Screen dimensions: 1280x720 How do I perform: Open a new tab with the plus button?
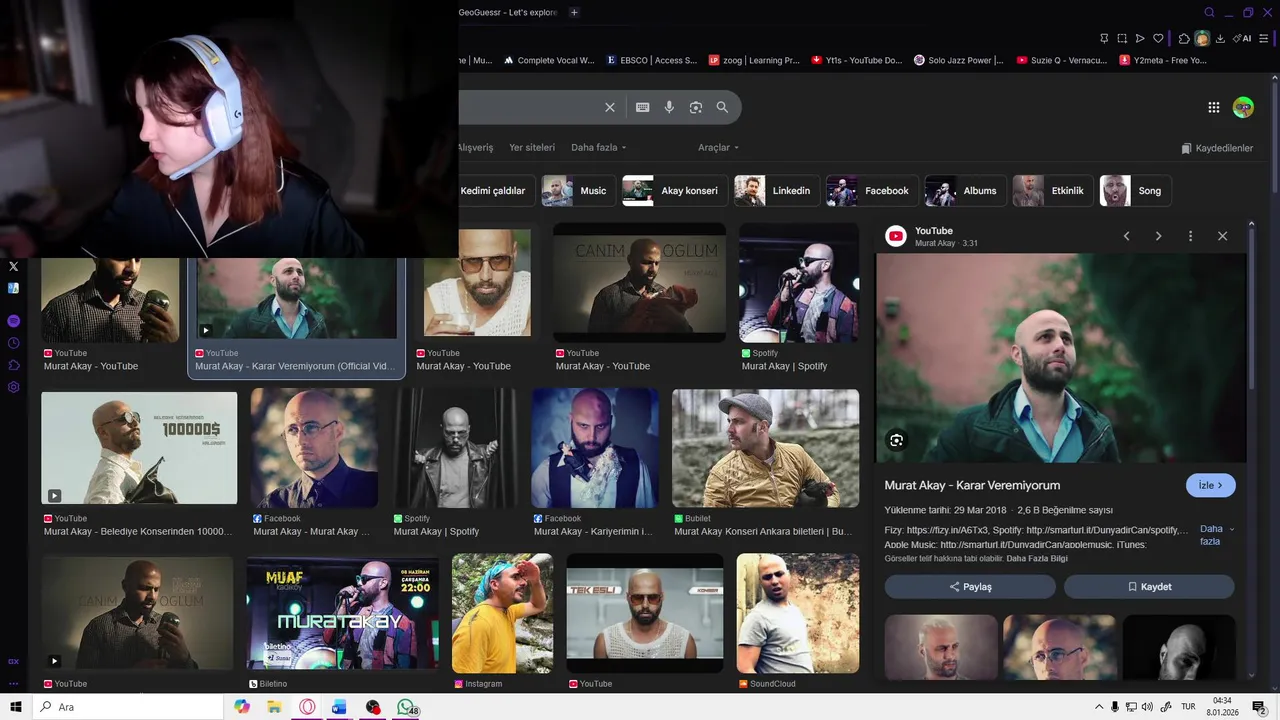coord(574,12)
